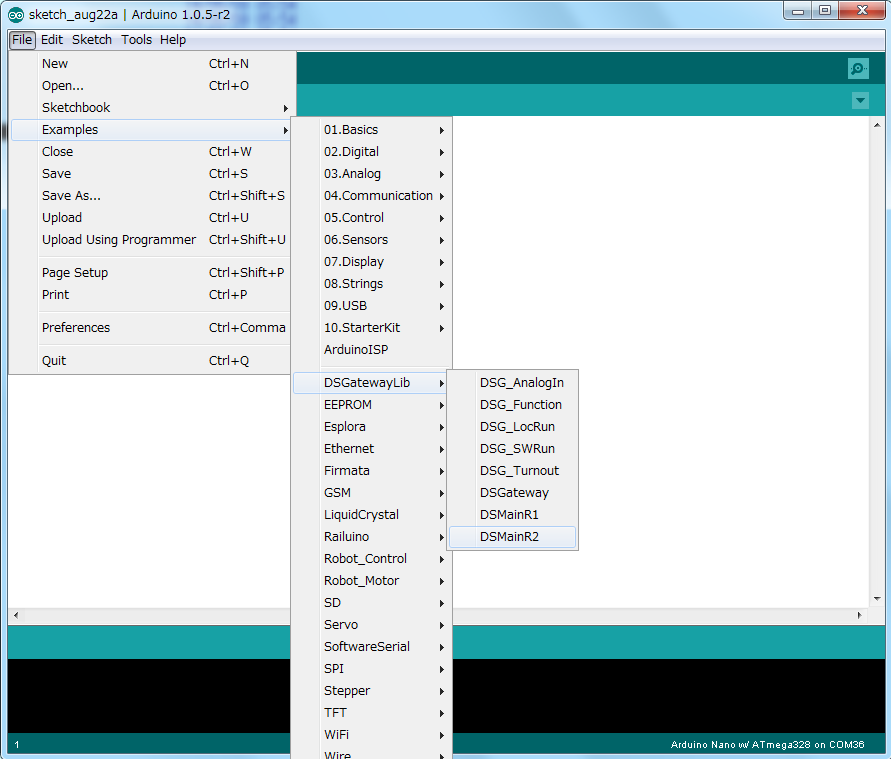The image size is (891, 759).
Task: Expand the 03.Analog examples submenu
Action: [372, 174]
